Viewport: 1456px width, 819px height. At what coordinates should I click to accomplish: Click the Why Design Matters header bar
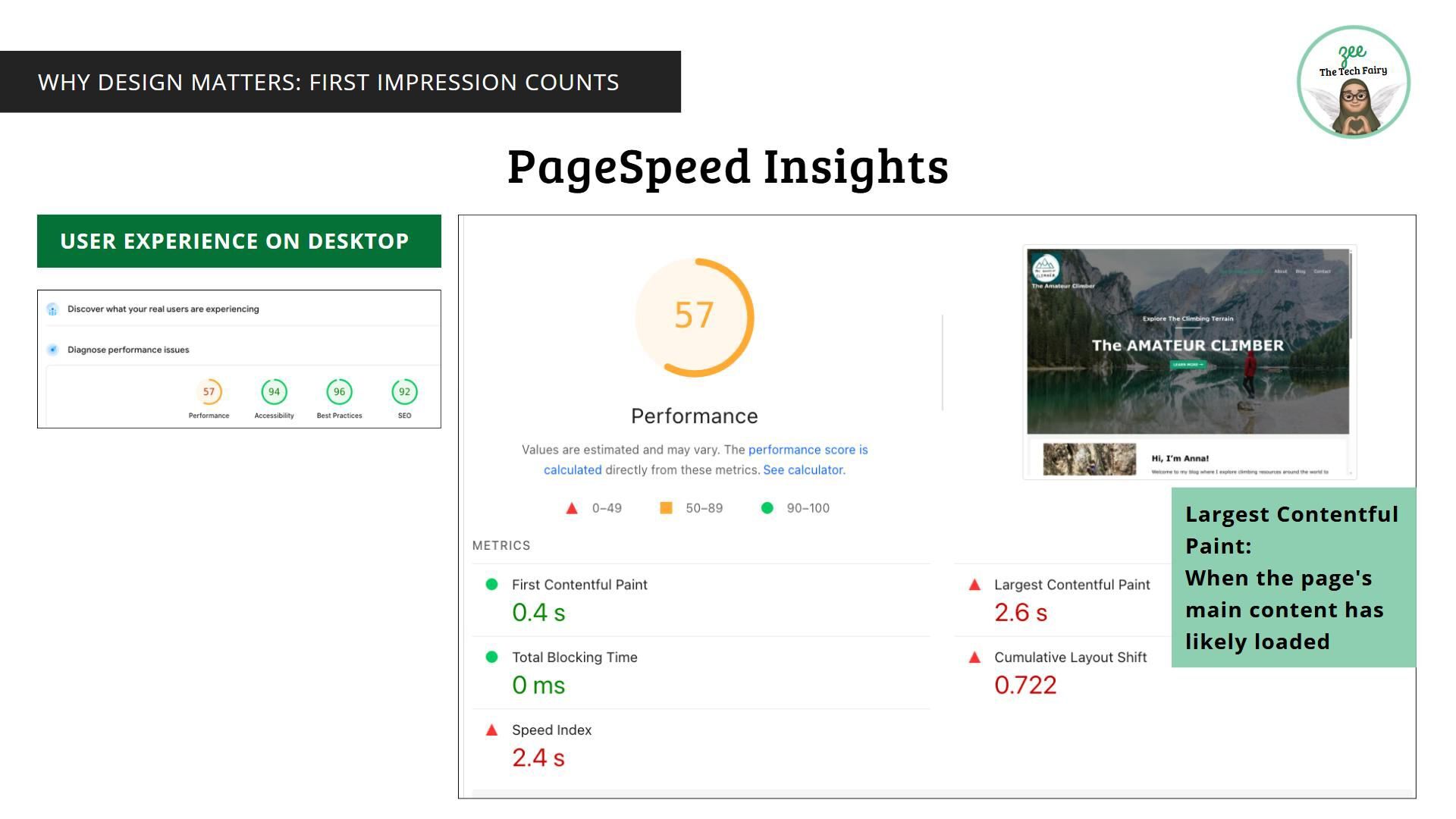(340, 82)
